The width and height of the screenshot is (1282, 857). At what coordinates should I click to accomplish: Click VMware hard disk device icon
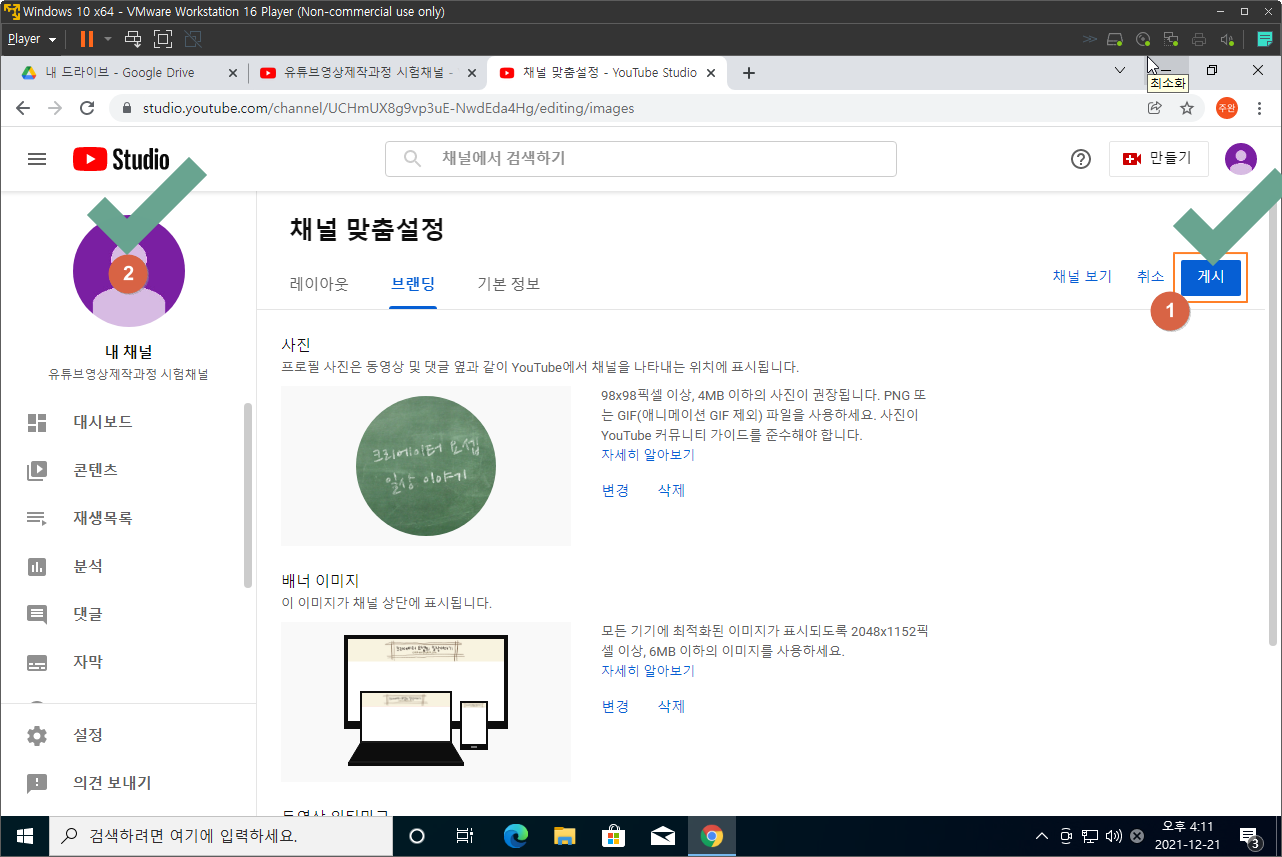(1114, 39)
